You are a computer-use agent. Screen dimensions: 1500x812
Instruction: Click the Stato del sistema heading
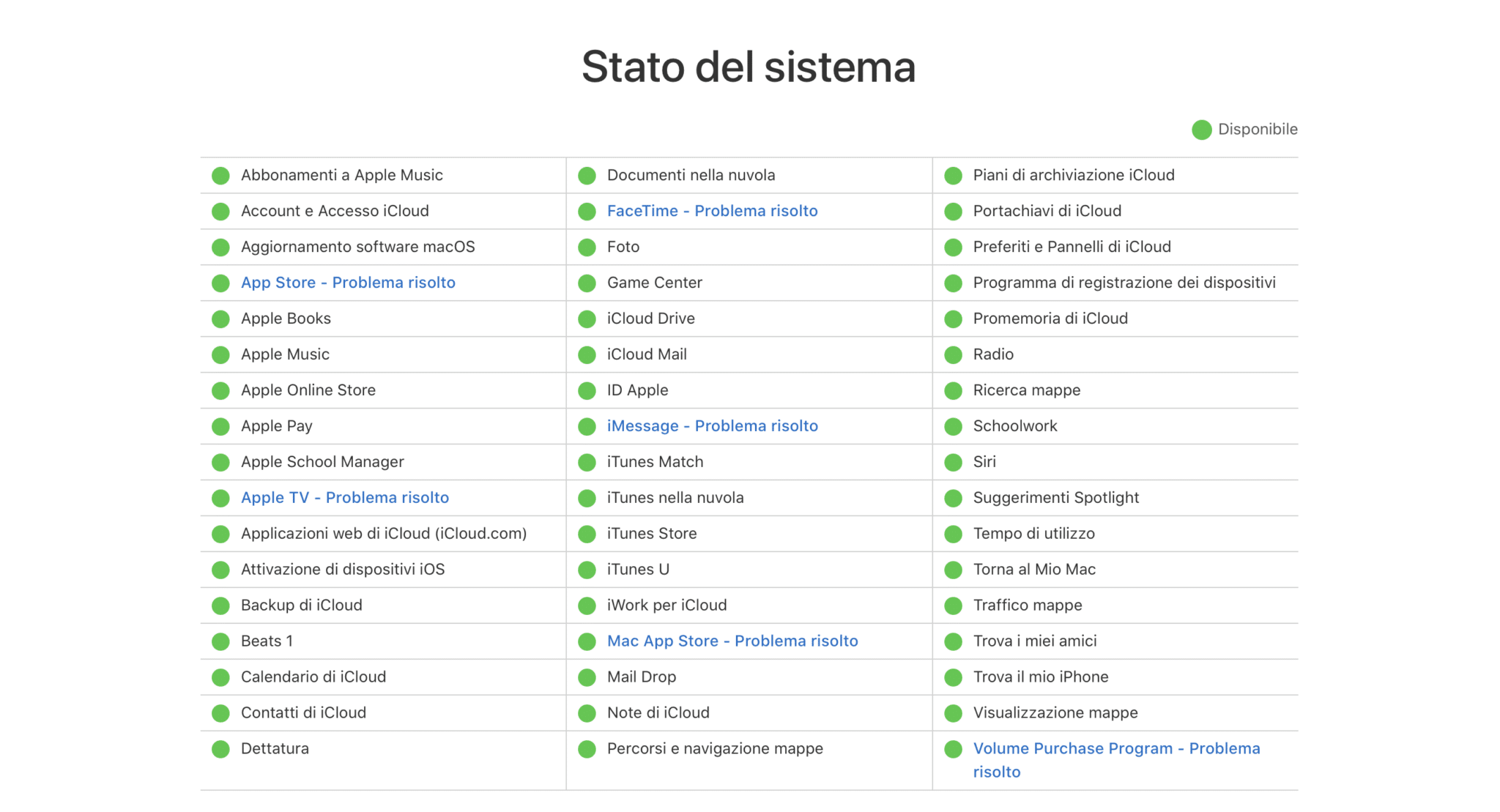point(749,67)
